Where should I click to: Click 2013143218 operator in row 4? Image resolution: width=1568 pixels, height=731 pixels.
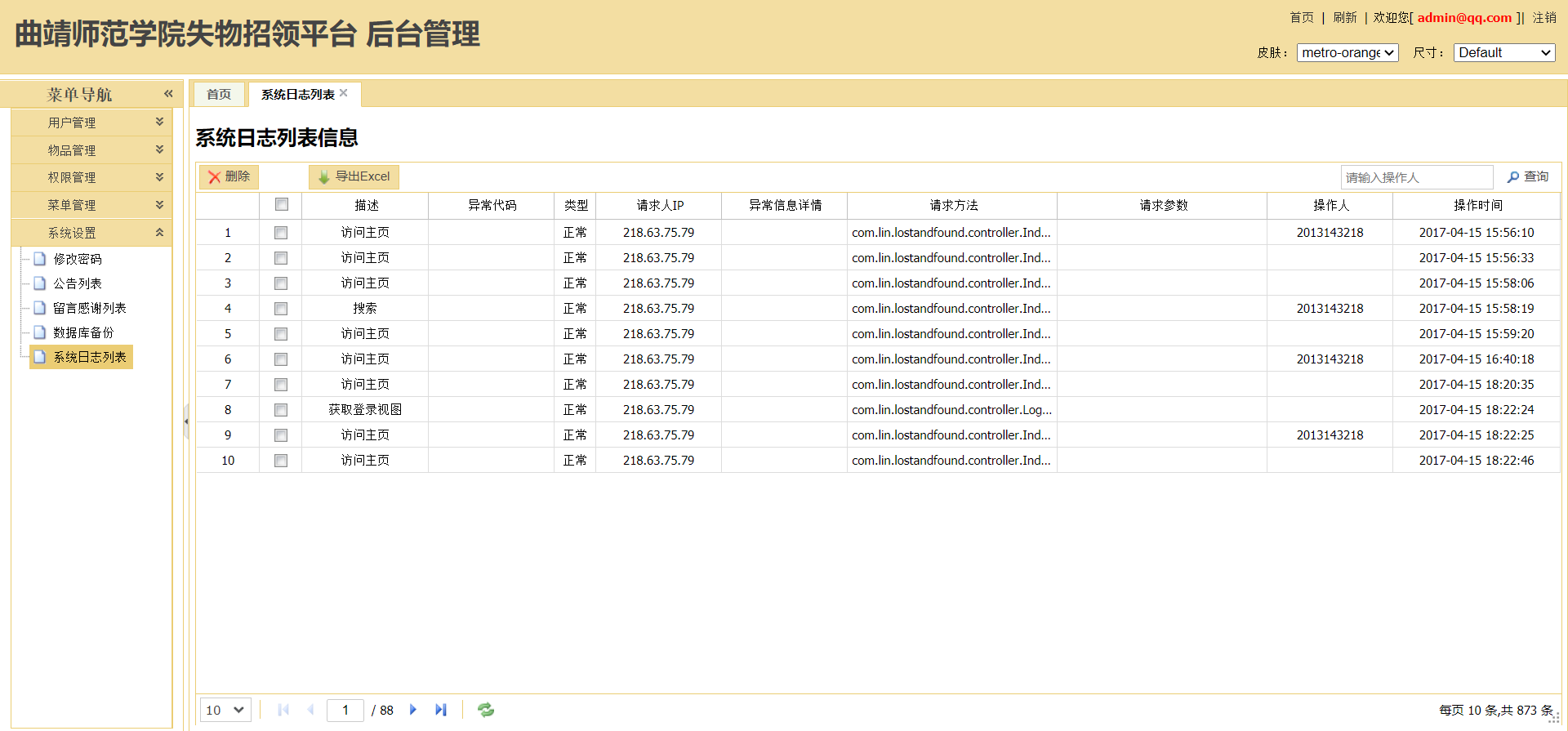[1330, 309]
